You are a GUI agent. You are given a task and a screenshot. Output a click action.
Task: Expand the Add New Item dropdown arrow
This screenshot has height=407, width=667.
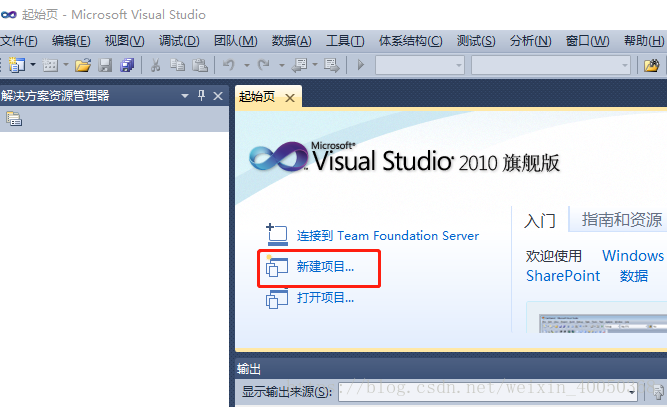coord(66,65)
